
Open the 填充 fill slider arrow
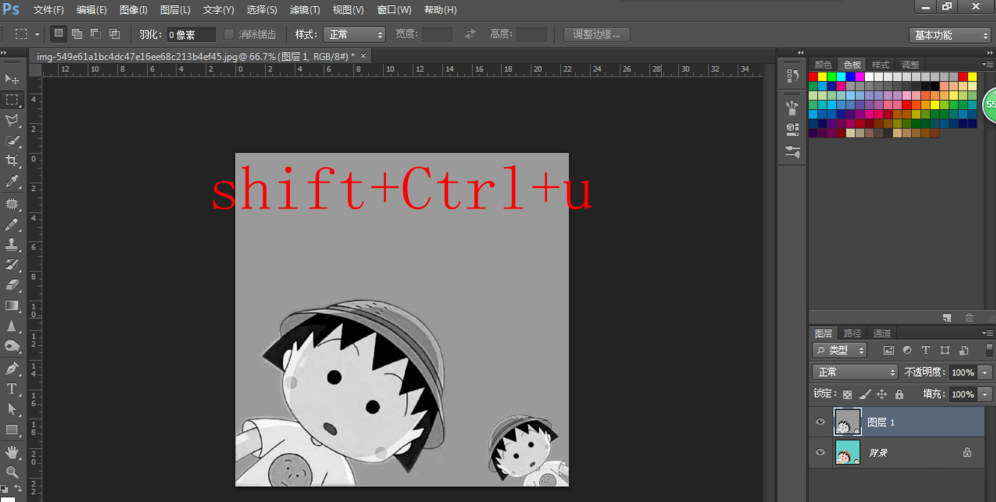tap(986, 395)
